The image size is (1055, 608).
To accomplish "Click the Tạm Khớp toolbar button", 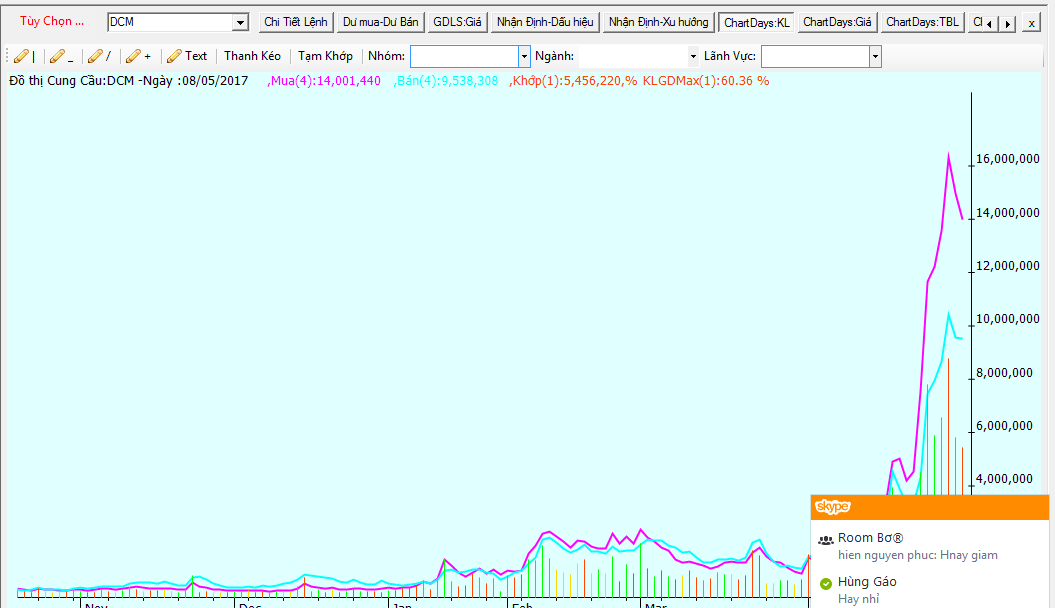I will pyautogui.click(x=325, y=56).
